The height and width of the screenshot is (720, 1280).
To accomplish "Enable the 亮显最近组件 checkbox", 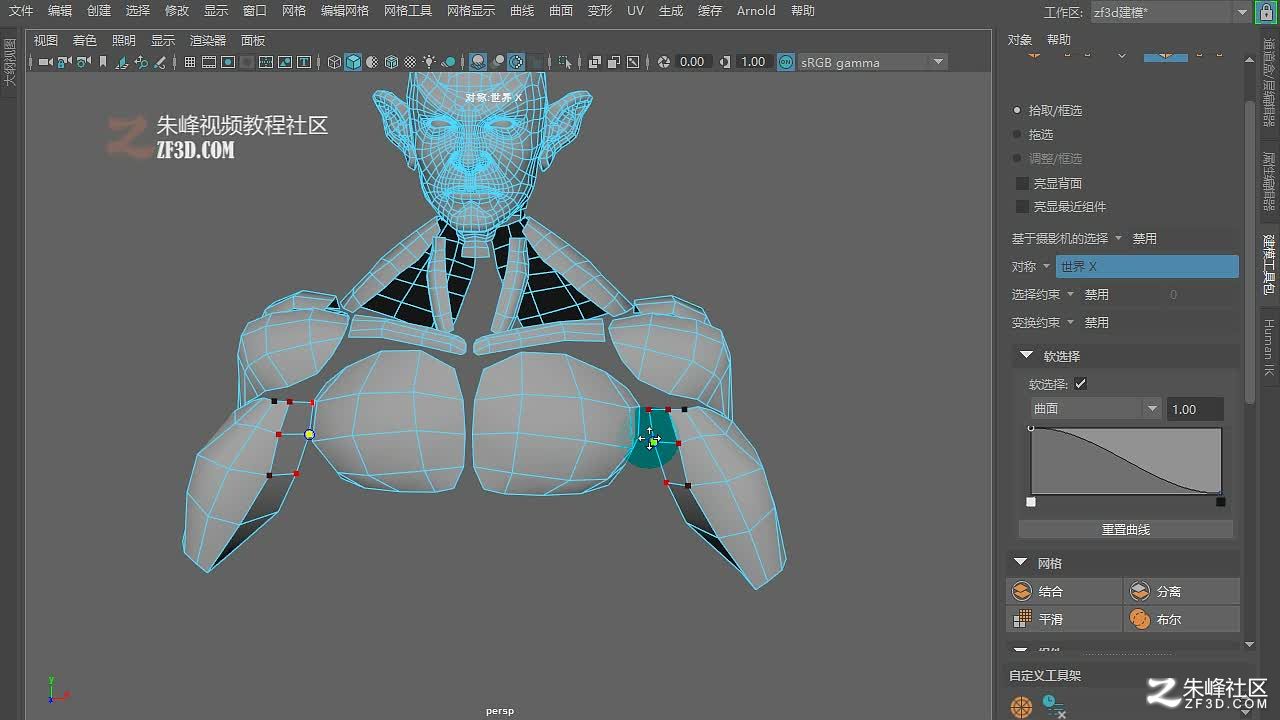I will (x=1022, y=206).
